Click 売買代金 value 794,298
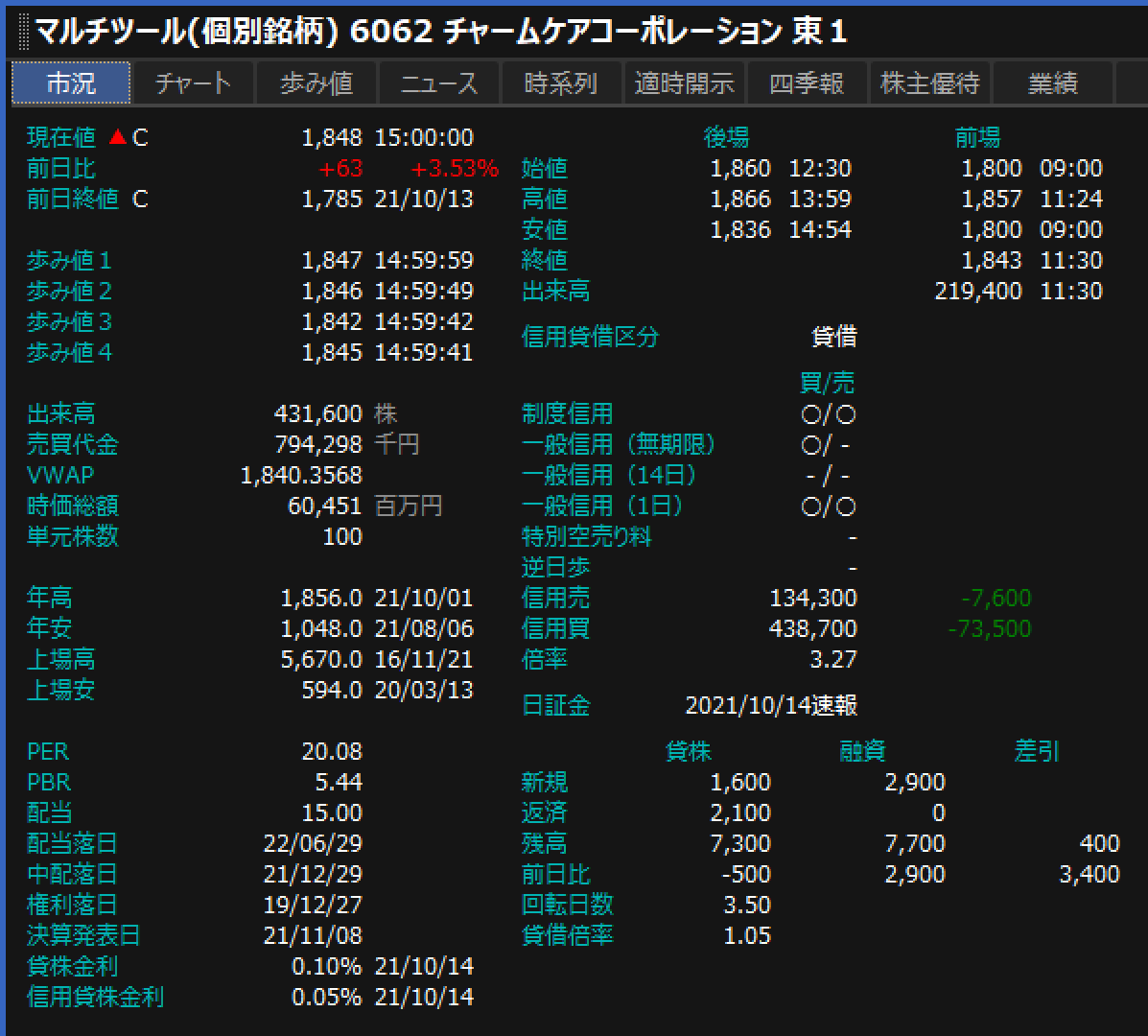The width and height of the screenshot is (1148, 1036). [x=317, y=444]
